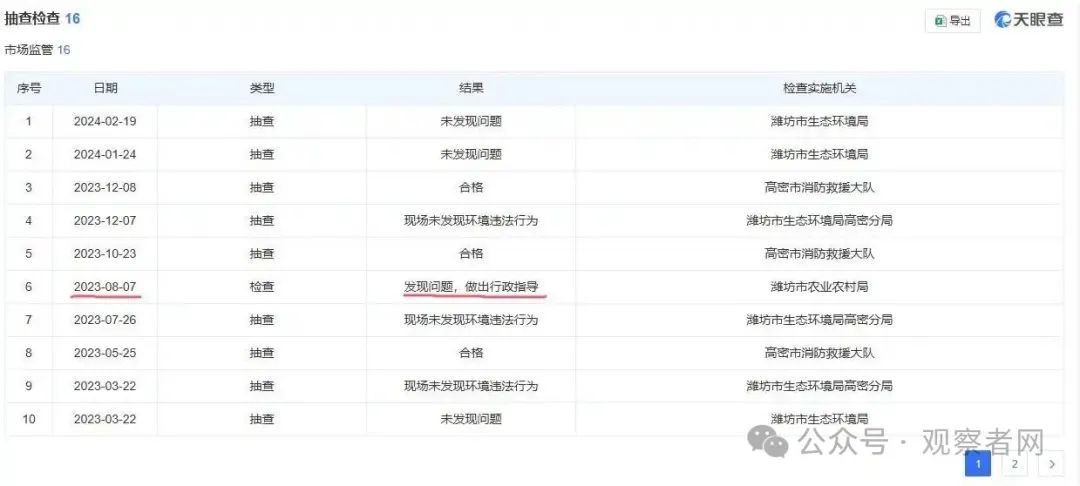Image resolution: width=1080 pixels, height=486 pixels.
Task: Click 合格 result in 2023-05-25 row
Action: click(x=471, y=352)
